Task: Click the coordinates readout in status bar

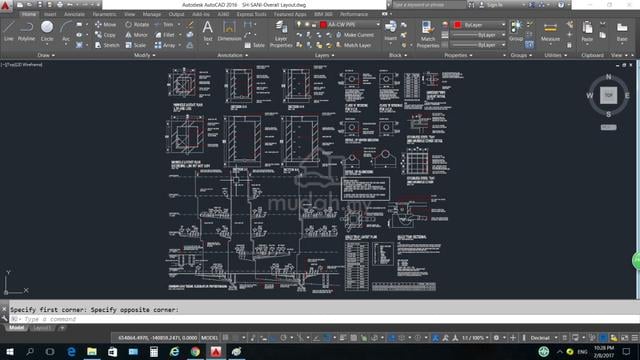Action: pyautogui.click(x=157, y=338)
